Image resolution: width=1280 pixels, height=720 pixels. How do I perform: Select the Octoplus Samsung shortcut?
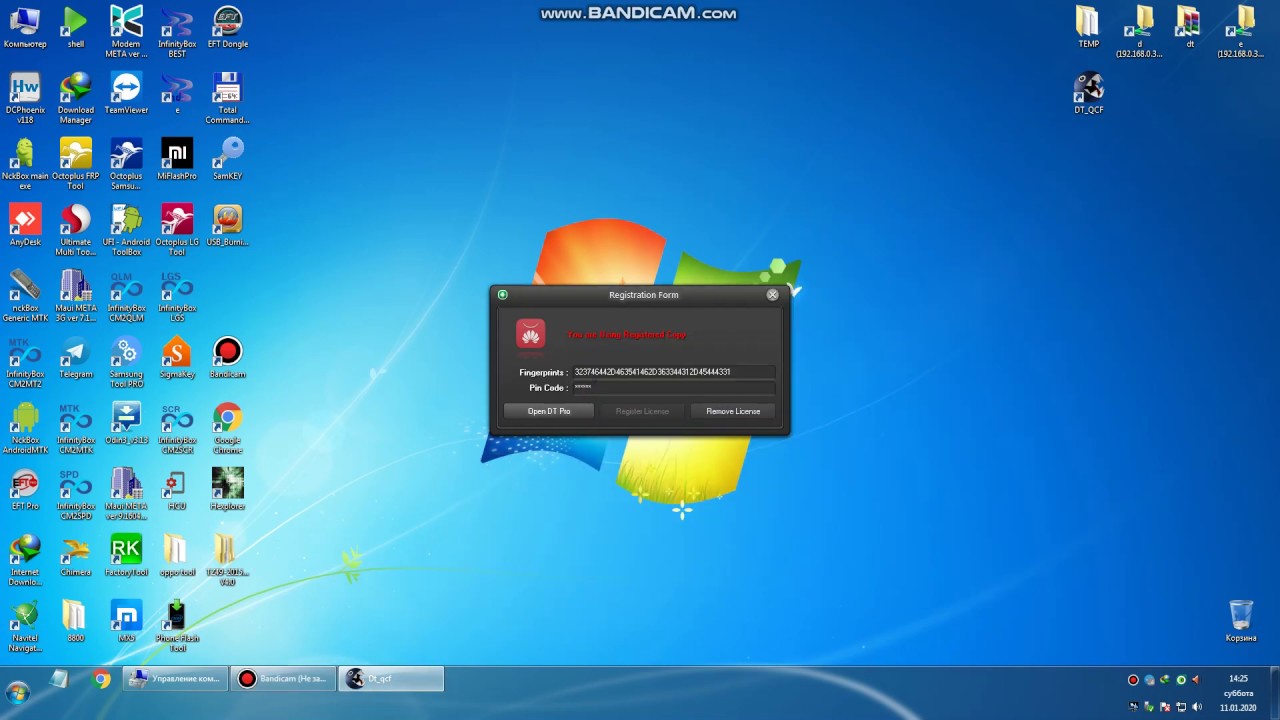(x=126, y=164)
